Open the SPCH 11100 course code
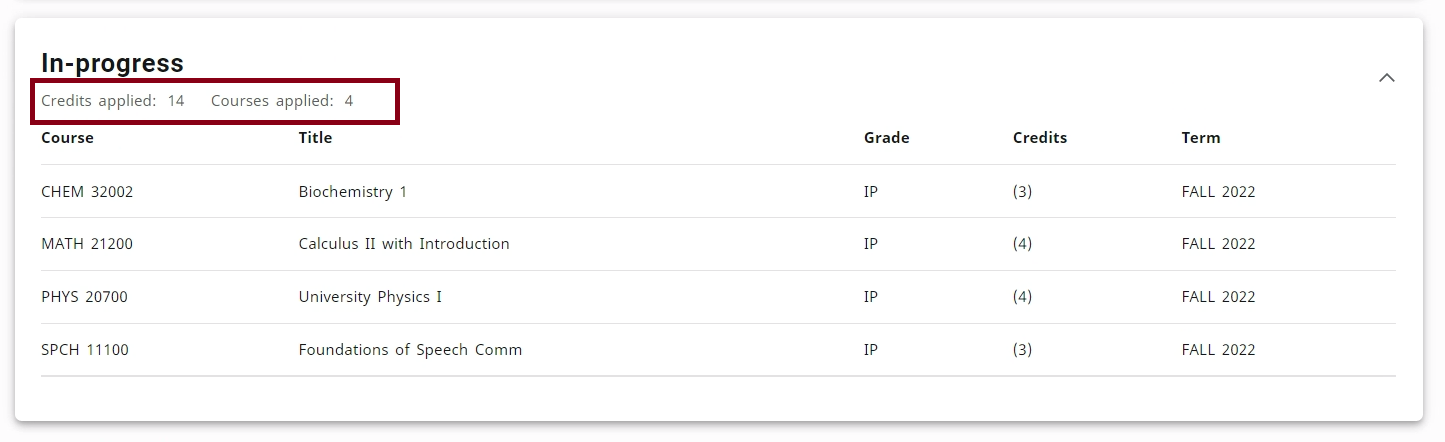Viewport: 1445px width, 442px height. pyautogui.click(x=85, y=350)
